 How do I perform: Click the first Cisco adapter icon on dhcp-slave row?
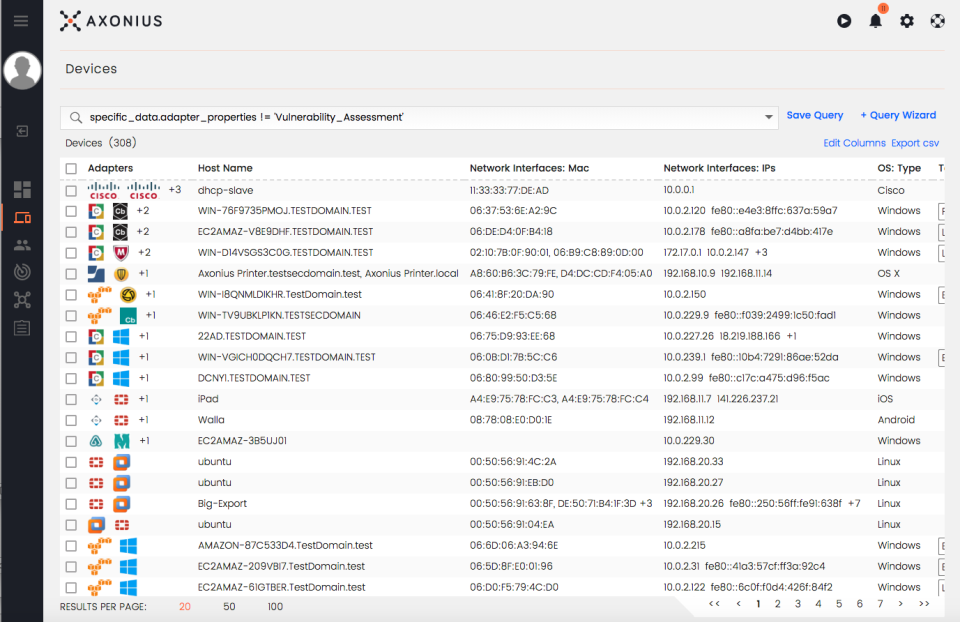pyautogui.click(x=103, y=190)
